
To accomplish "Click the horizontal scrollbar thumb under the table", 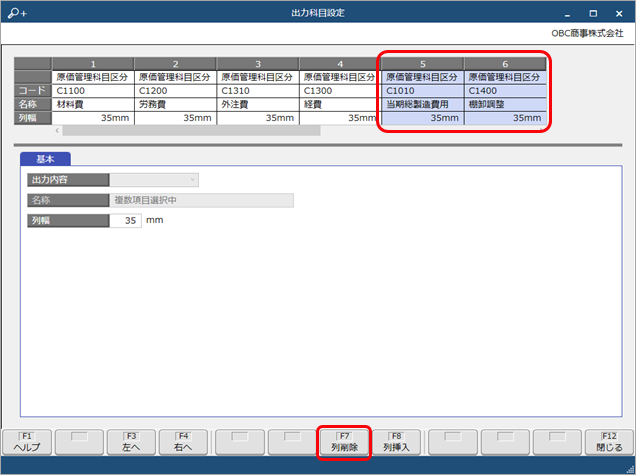I will 191,130.
